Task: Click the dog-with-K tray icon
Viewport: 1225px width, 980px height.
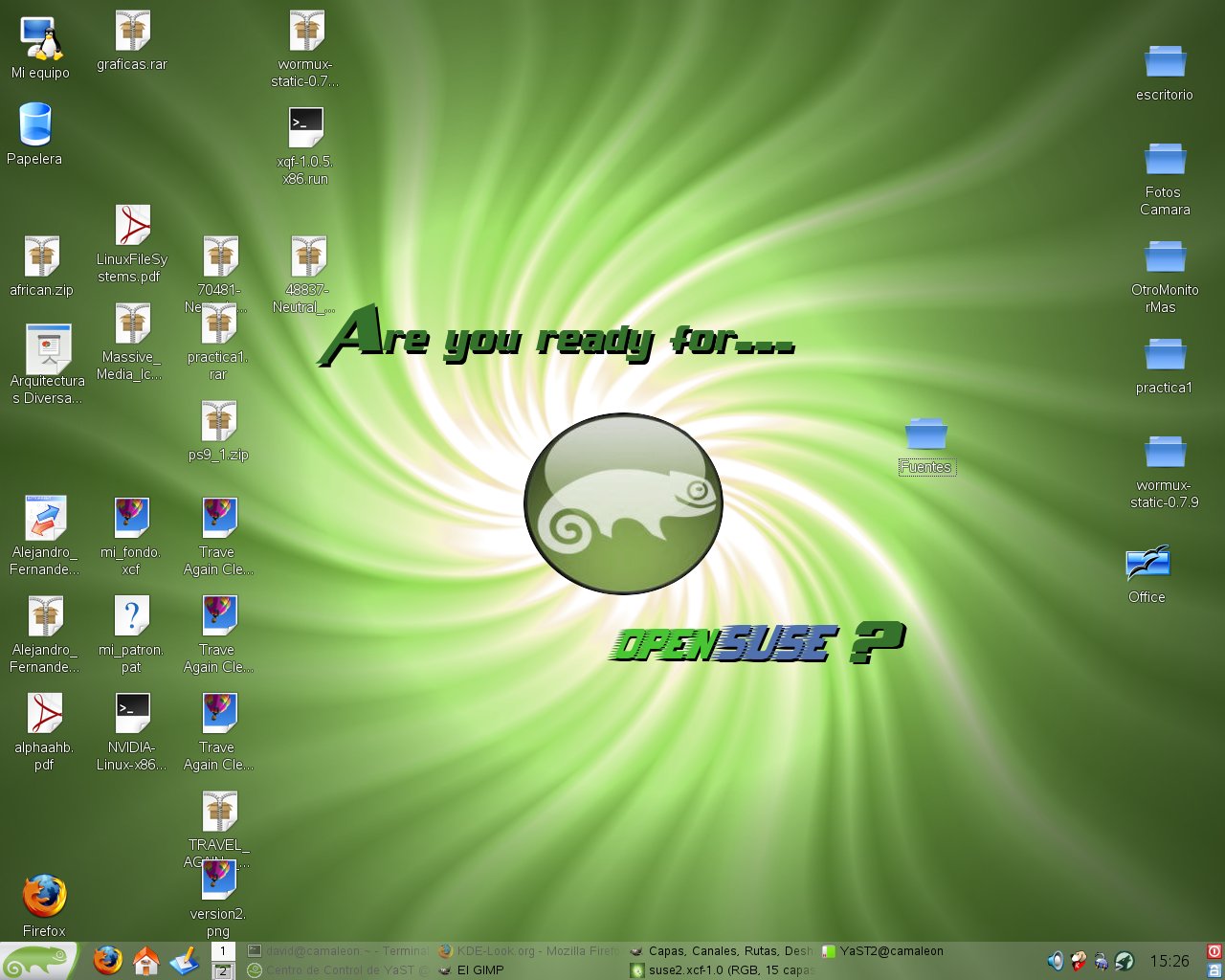Action: [x=1079, y=961]
